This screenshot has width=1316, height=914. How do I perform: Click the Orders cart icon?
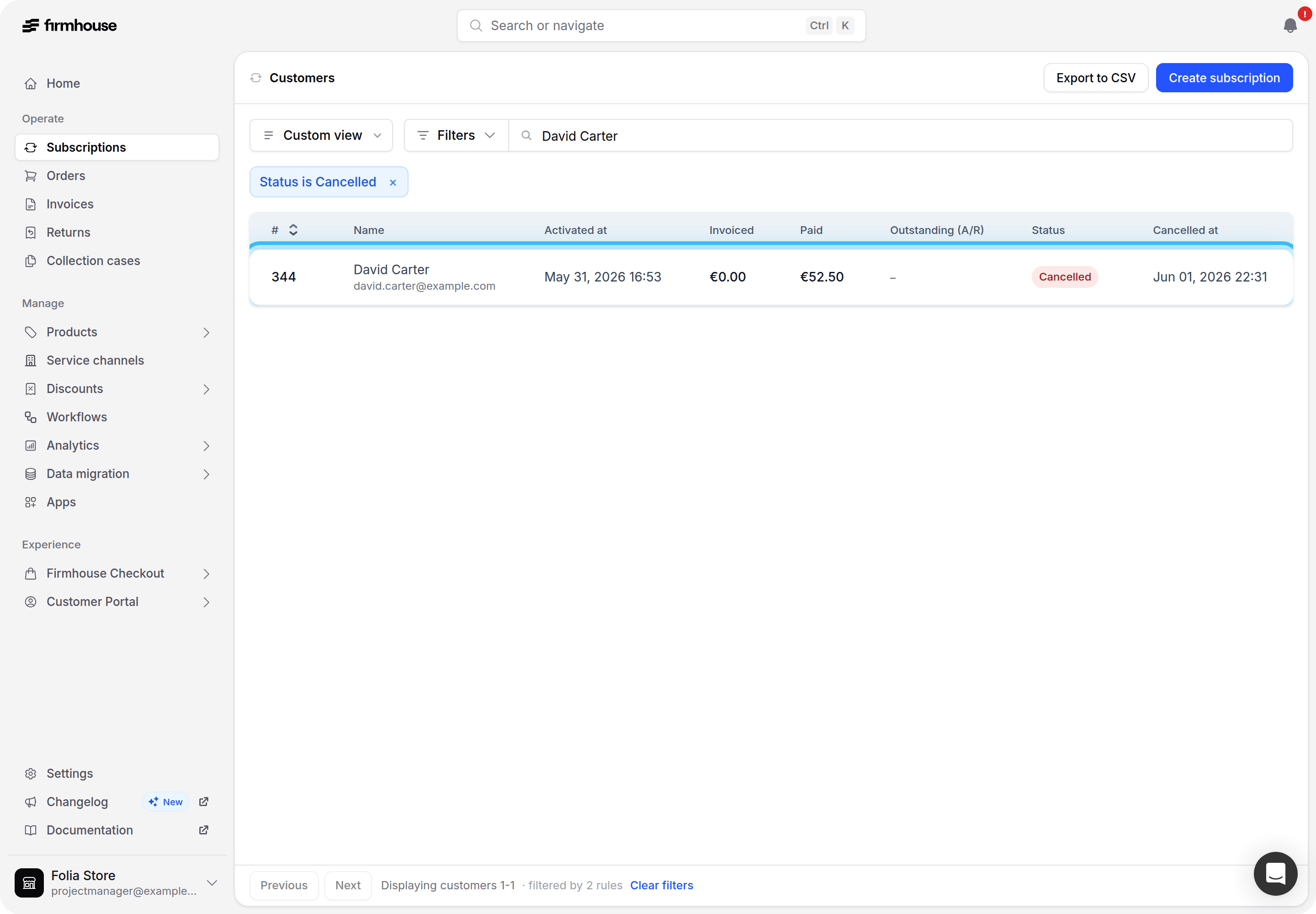coord(31,176)
